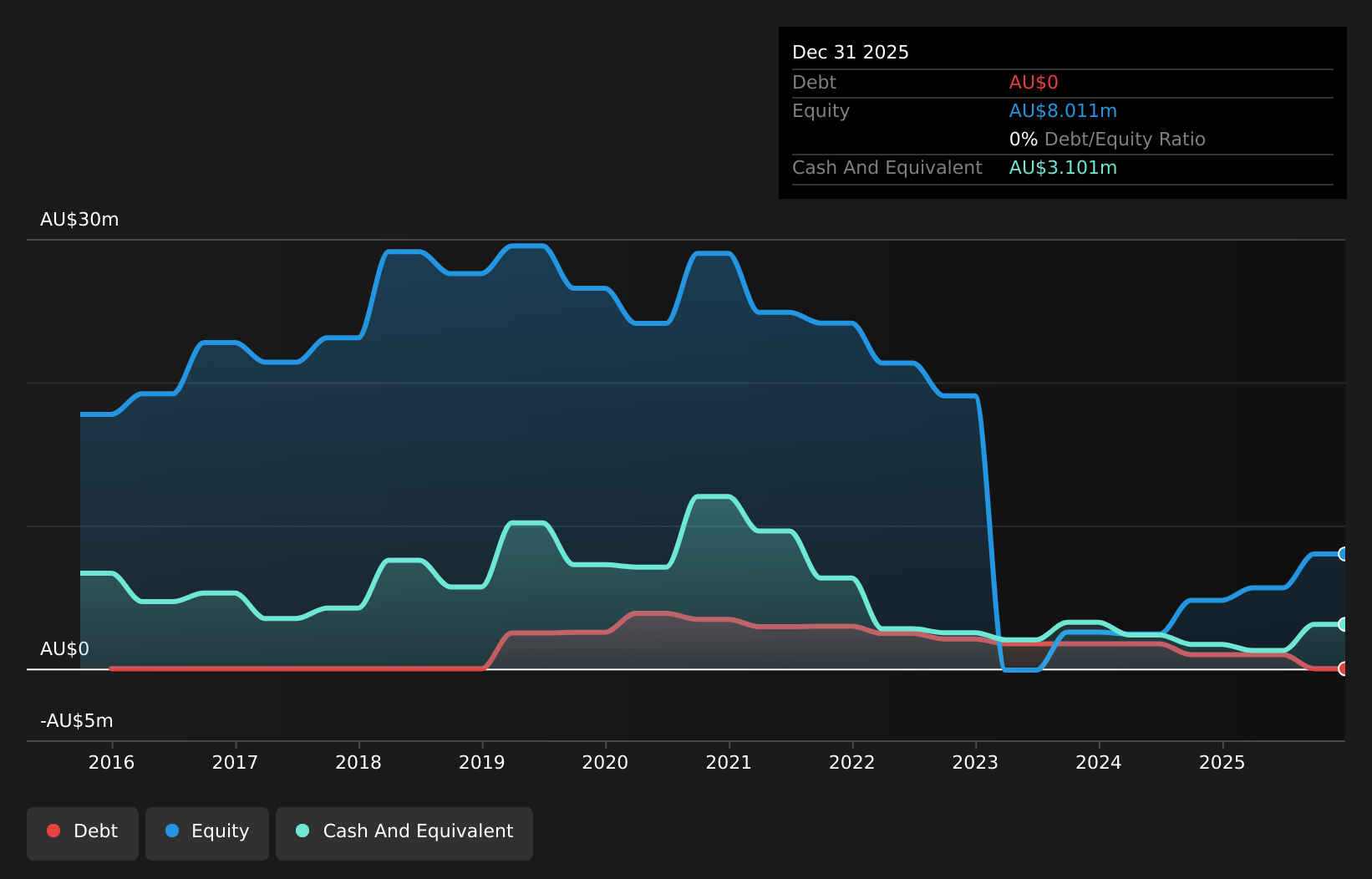The image size is (1372, 879).
Task: Click the AU$8.011m equity value
Action: (1063, 111)
